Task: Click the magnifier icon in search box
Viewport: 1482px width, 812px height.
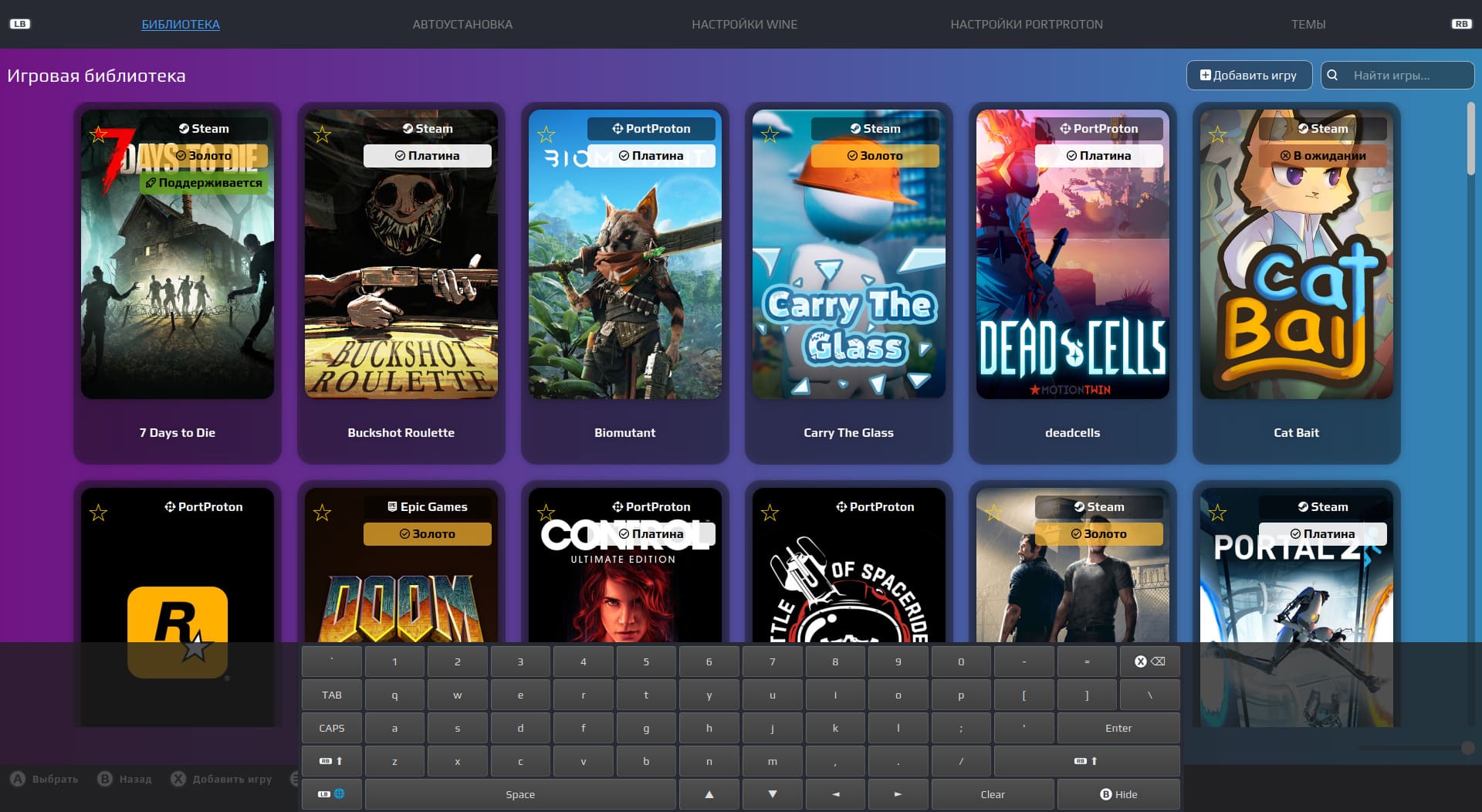Action: [1332, 76]
